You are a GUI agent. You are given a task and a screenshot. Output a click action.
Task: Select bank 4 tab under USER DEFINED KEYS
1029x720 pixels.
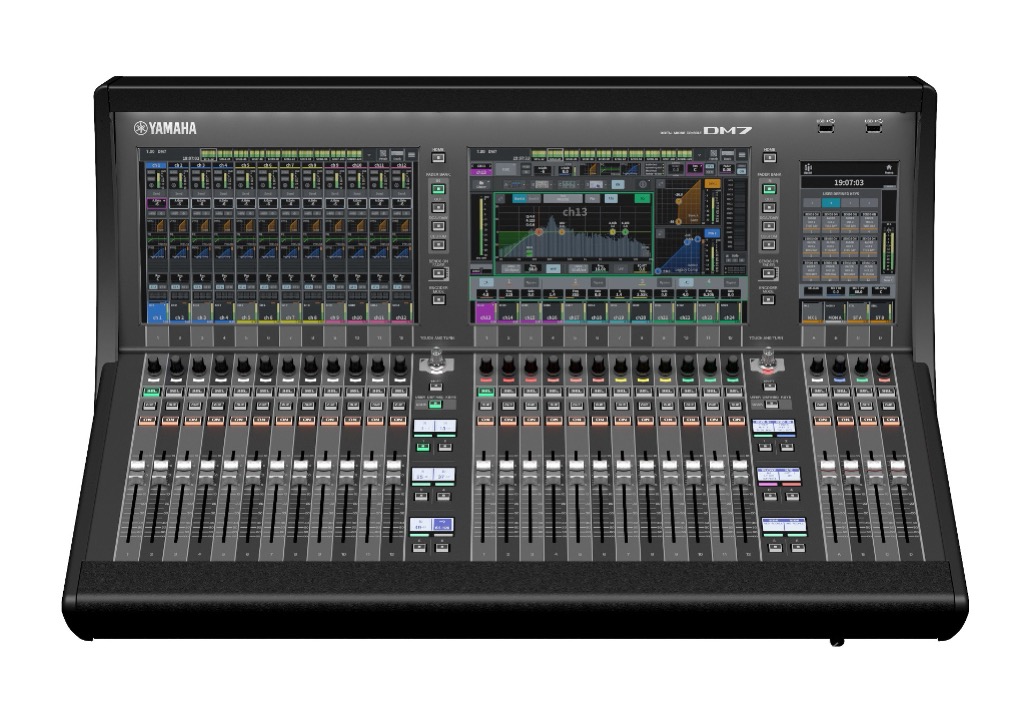click(868, 203)
